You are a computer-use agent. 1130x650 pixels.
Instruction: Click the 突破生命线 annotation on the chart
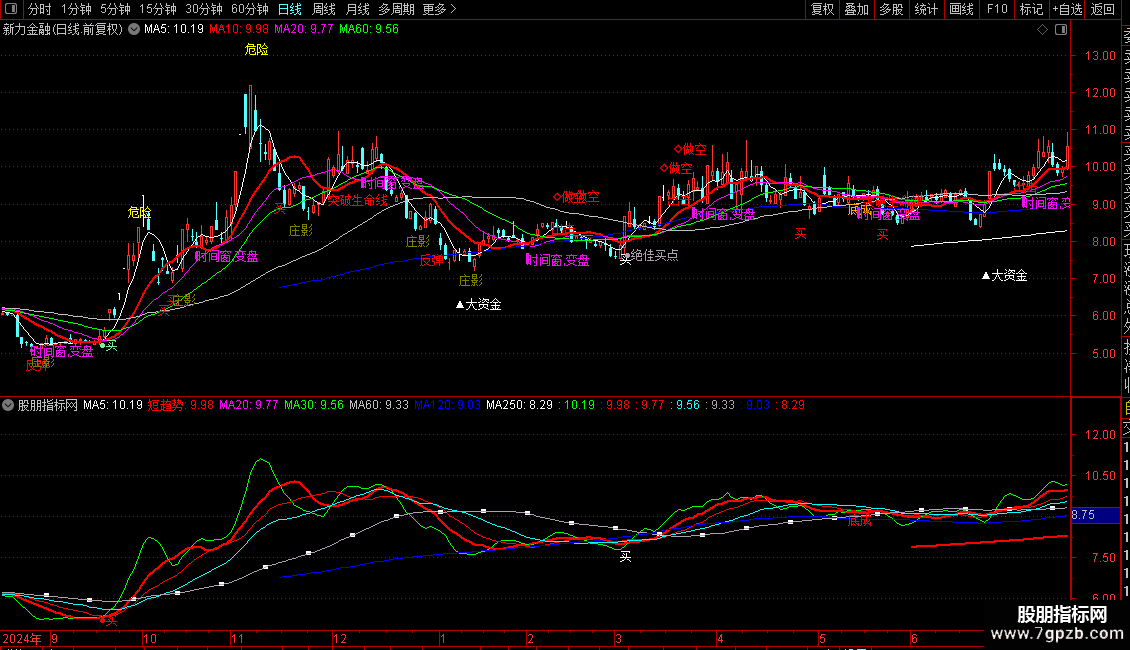(x=358, y=200)
